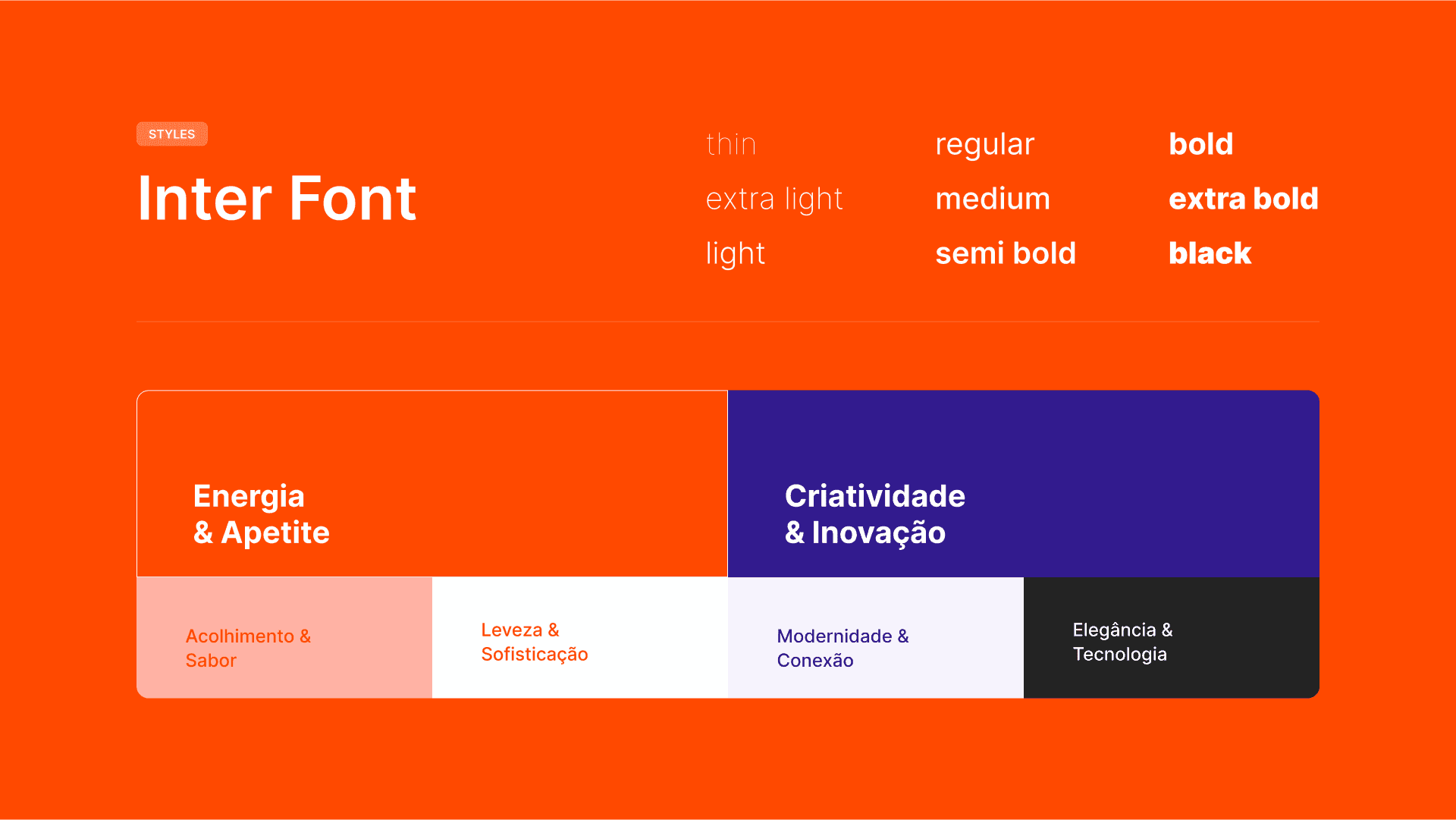Viewport: 1456px width, 820px height.
Task: Select the thin weight sample
Action: click(731, 144)
